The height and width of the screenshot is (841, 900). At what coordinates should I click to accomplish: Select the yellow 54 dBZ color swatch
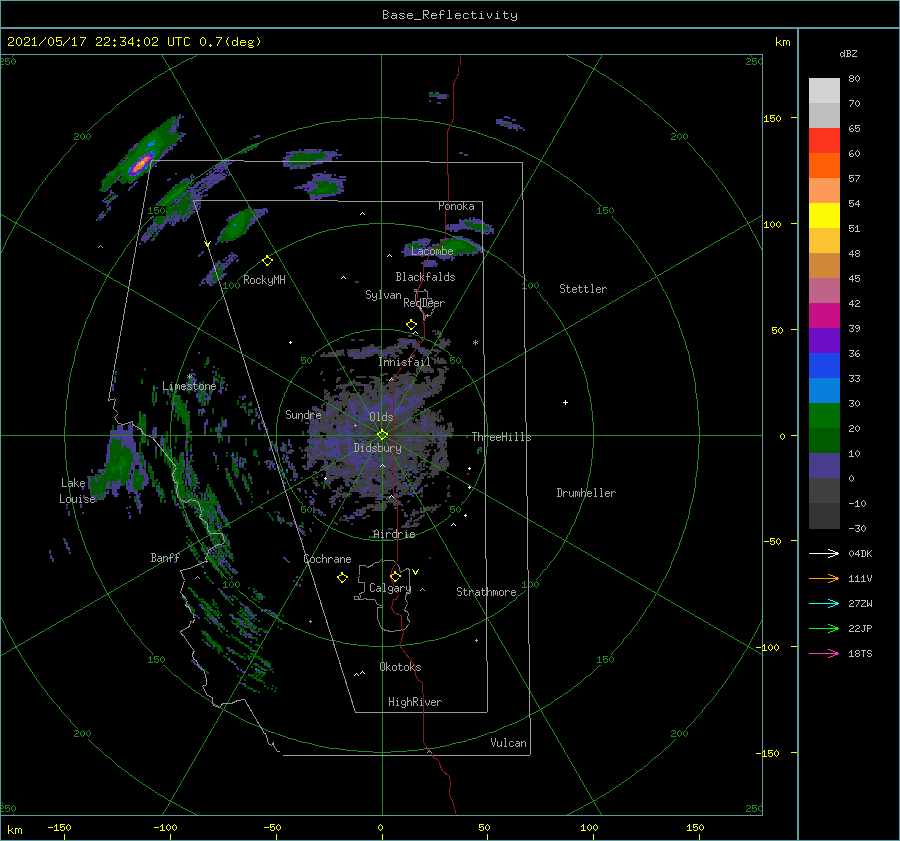pyautogui.click(x=824, y=215)
